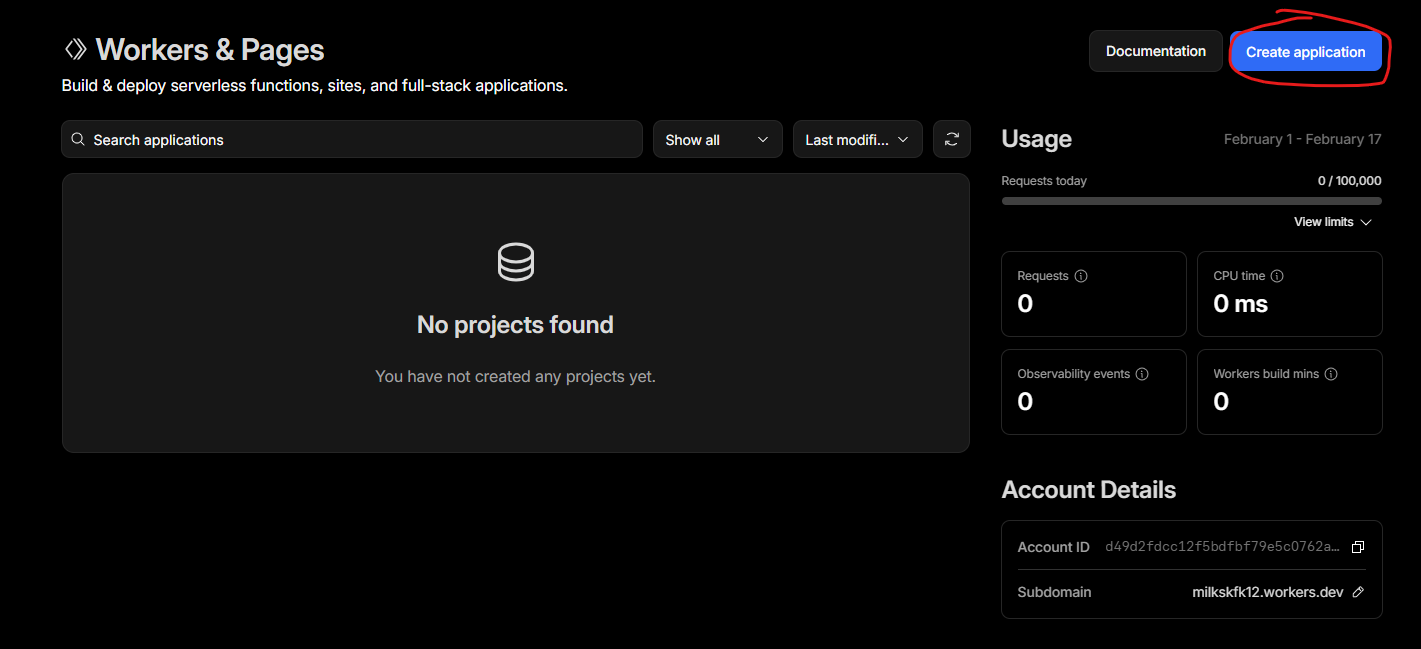Click the 0 / 100,000 requests count
1421x649 pixels.
pyautogui.click(x=1350, y=181)
